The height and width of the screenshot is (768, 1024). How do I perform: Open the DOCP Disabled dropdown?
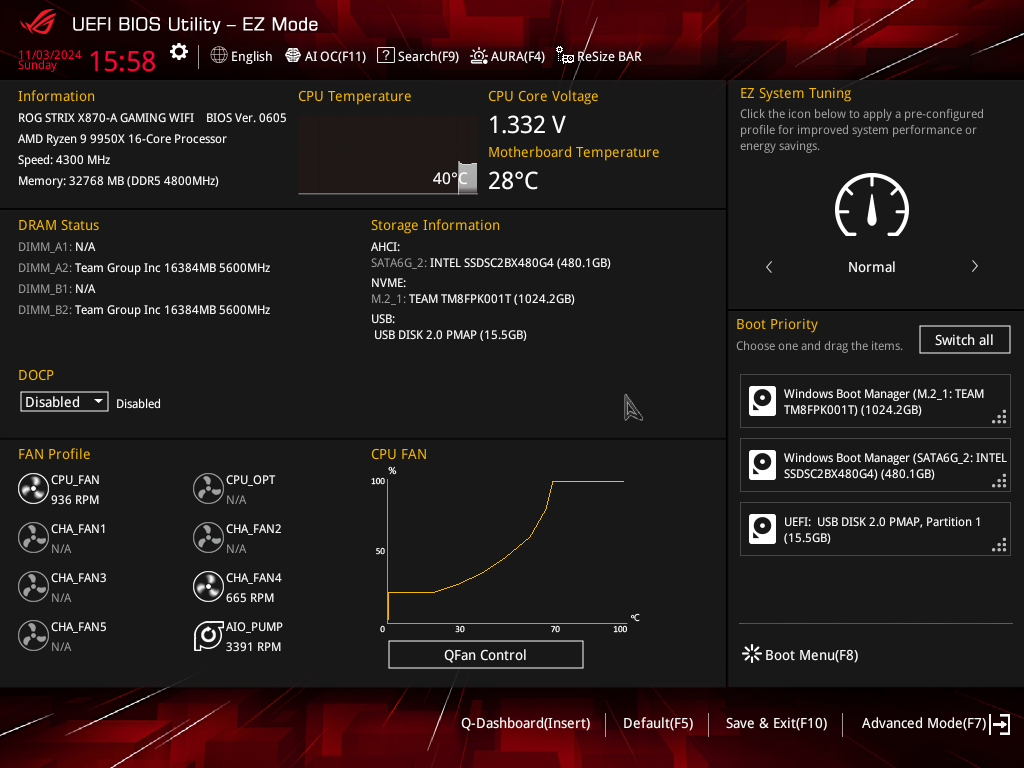(64, 402)
